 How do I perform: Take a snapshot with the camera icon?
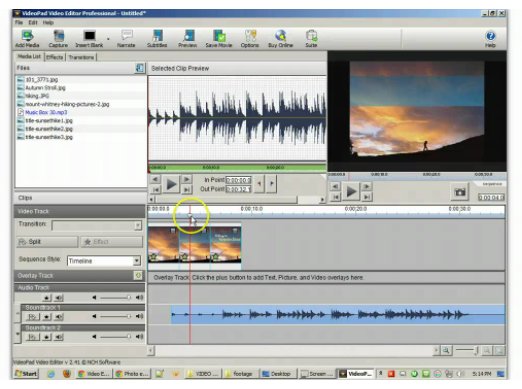(460, 192)
